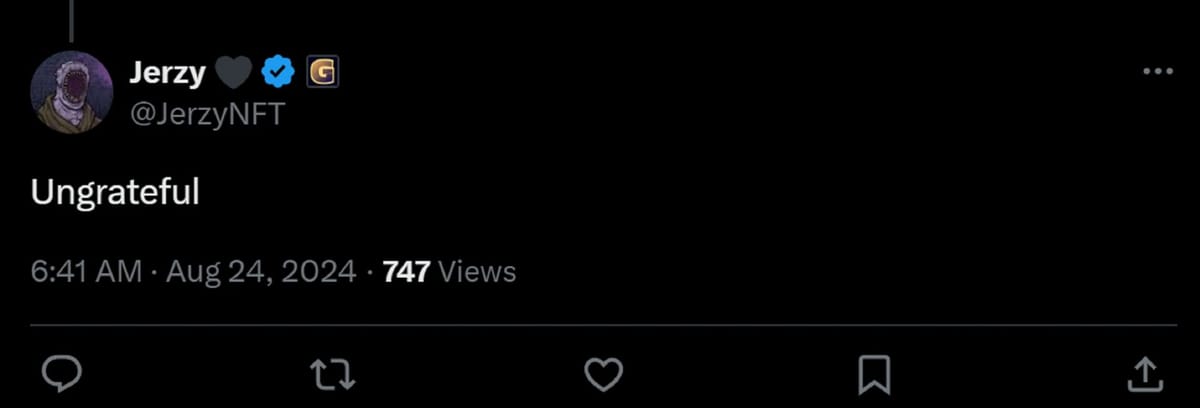The image size is (1200, 408).
Task: Open the three-dot more options menu
Action: point(1157,72)
